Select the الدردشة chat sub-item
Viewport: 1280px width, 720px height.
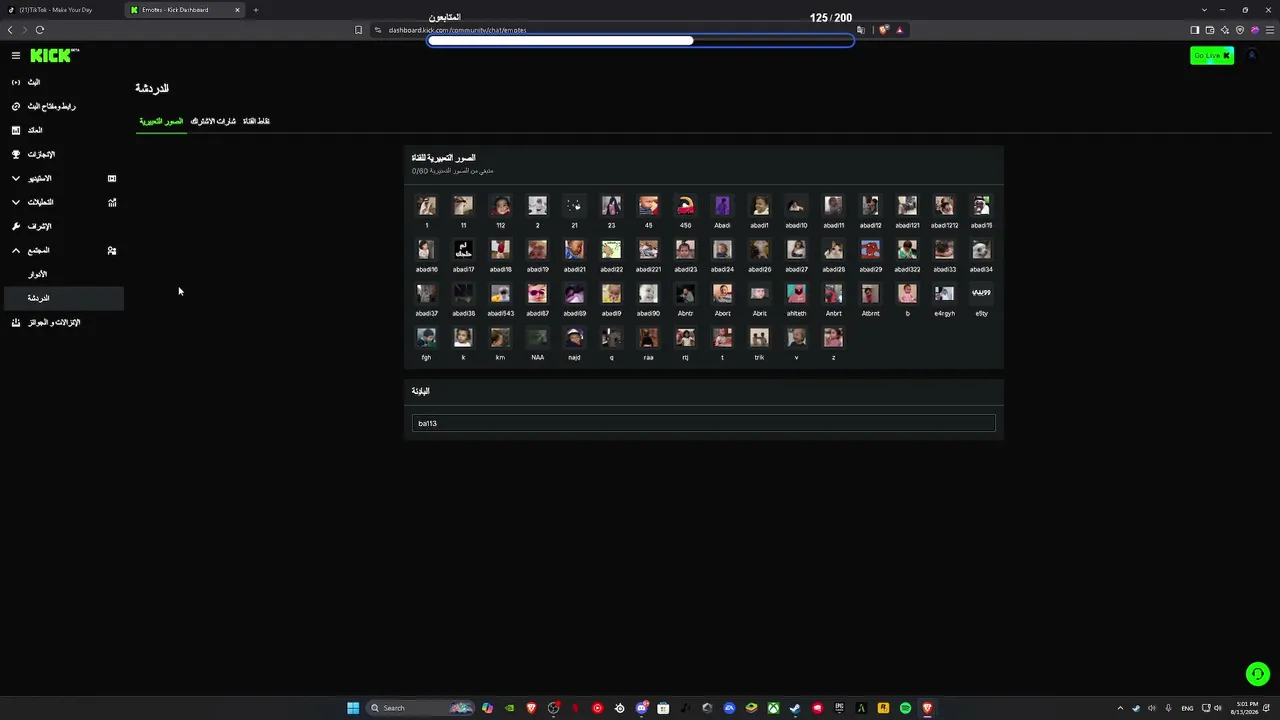pos(62,298)
